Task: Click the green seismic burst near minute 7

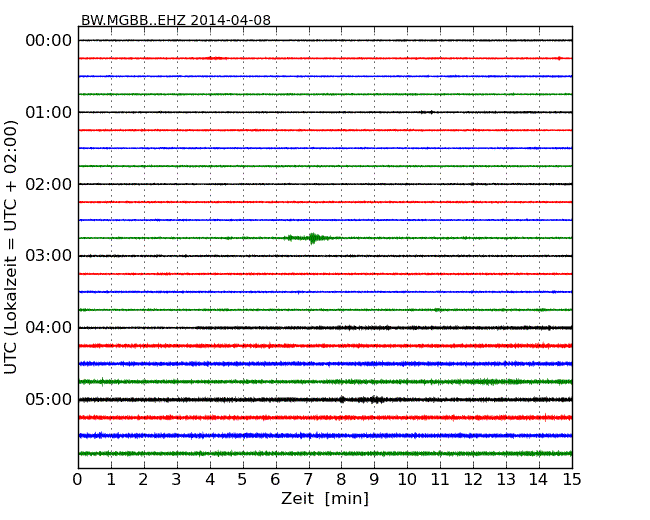Action: click(x=312, y=238)
